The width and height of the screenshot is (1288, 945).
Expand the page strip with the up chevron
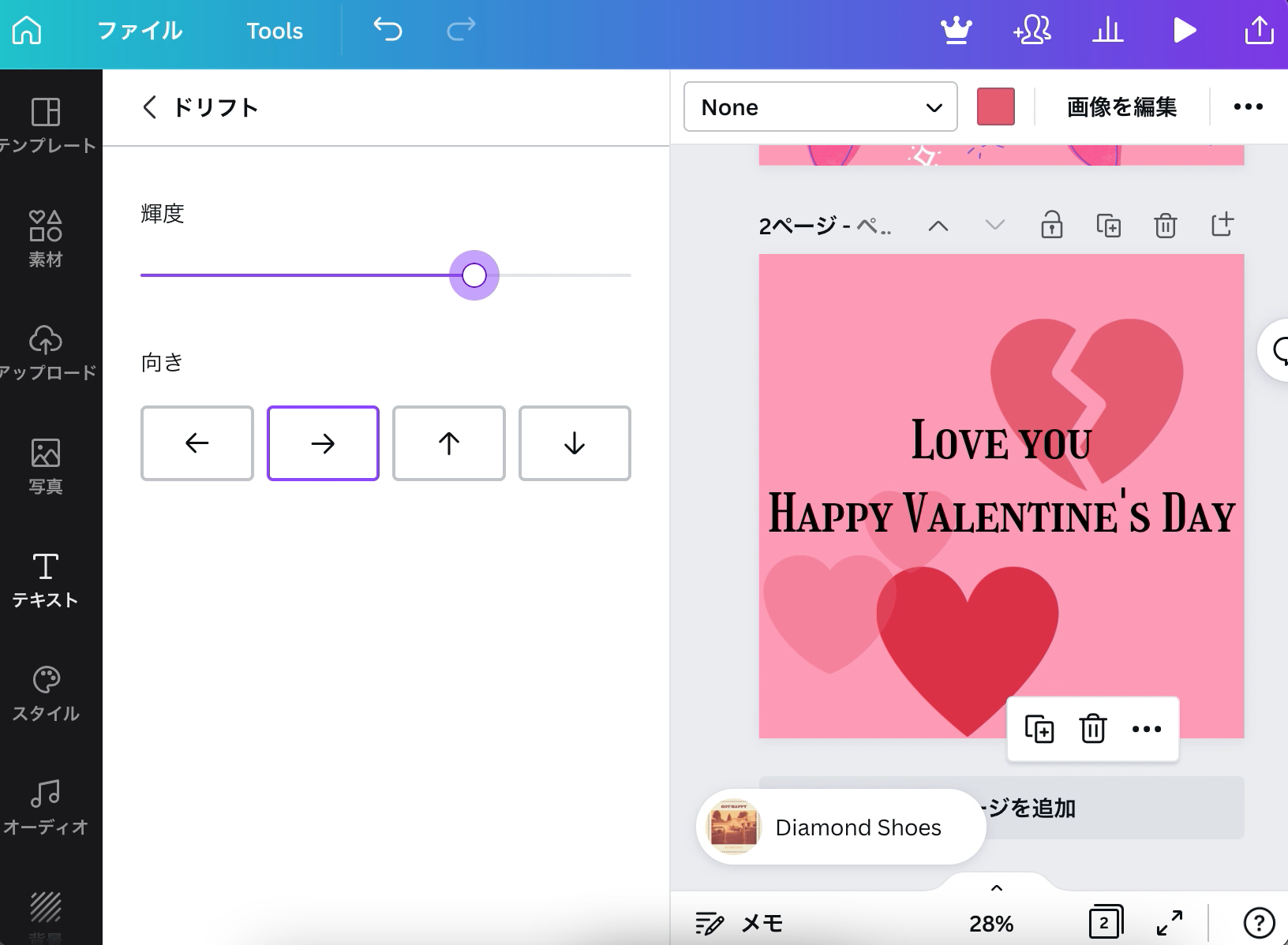(997, 887)
